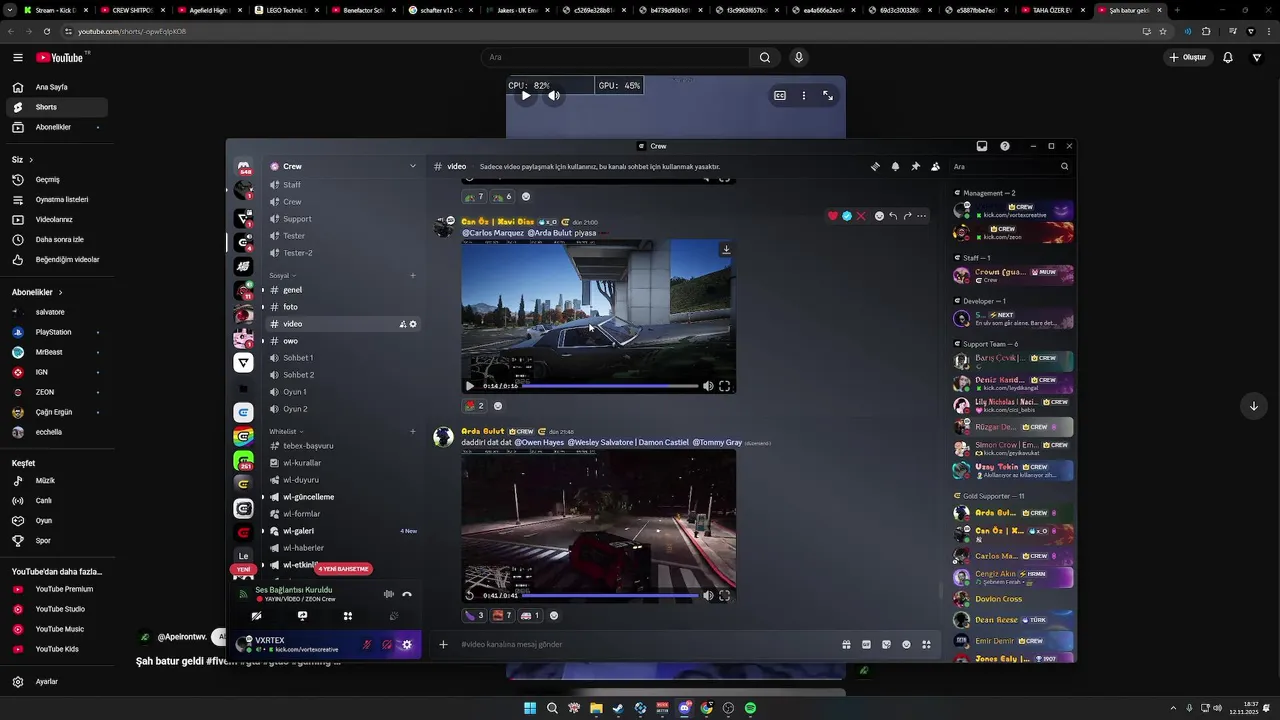1280x720 pixels.
Task: Mute volume on first Discord video
Action: click(x=708, y=386)
